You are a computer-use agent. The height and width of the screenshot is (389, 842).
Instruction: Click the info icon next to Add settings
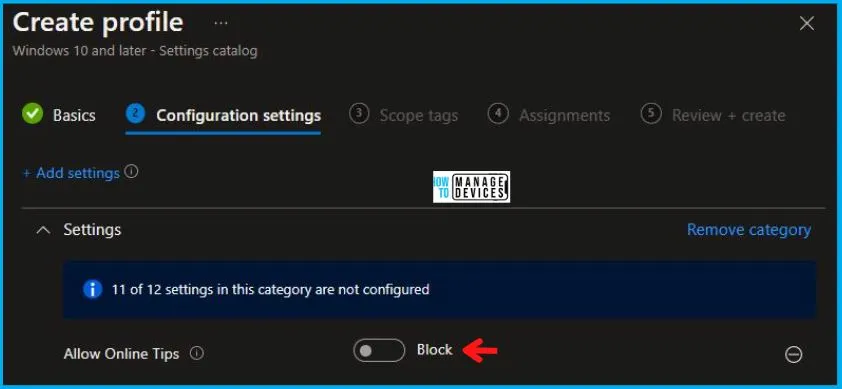(131, 172)
